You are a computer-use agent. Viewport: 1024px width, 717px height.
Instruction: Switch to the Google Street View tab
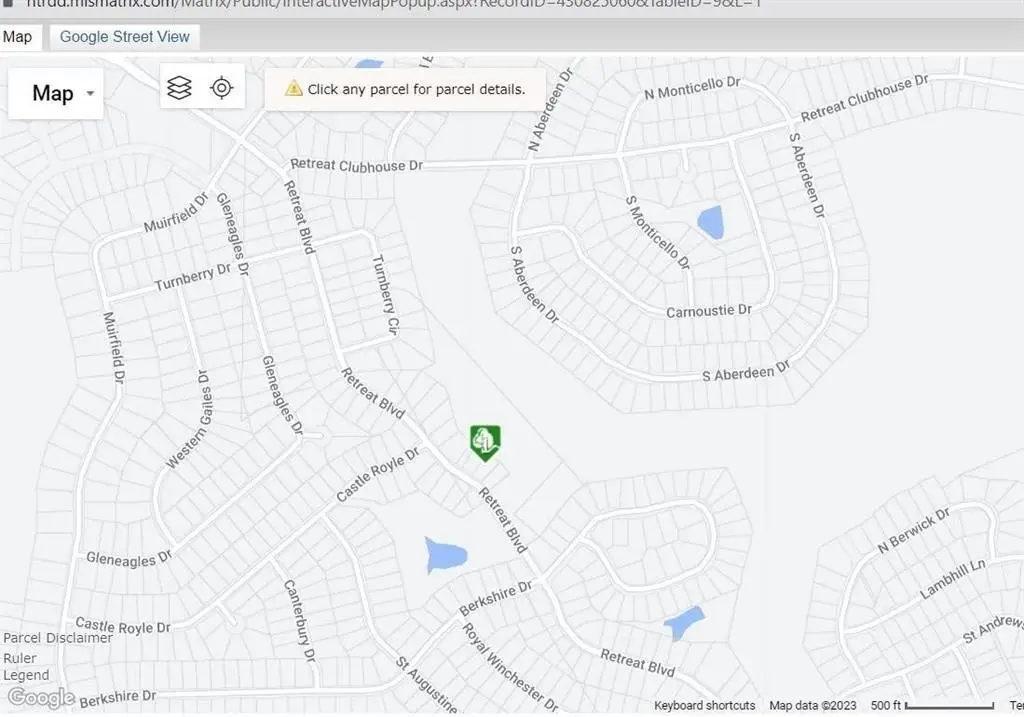pyautogui.click(x=125, y=37)
